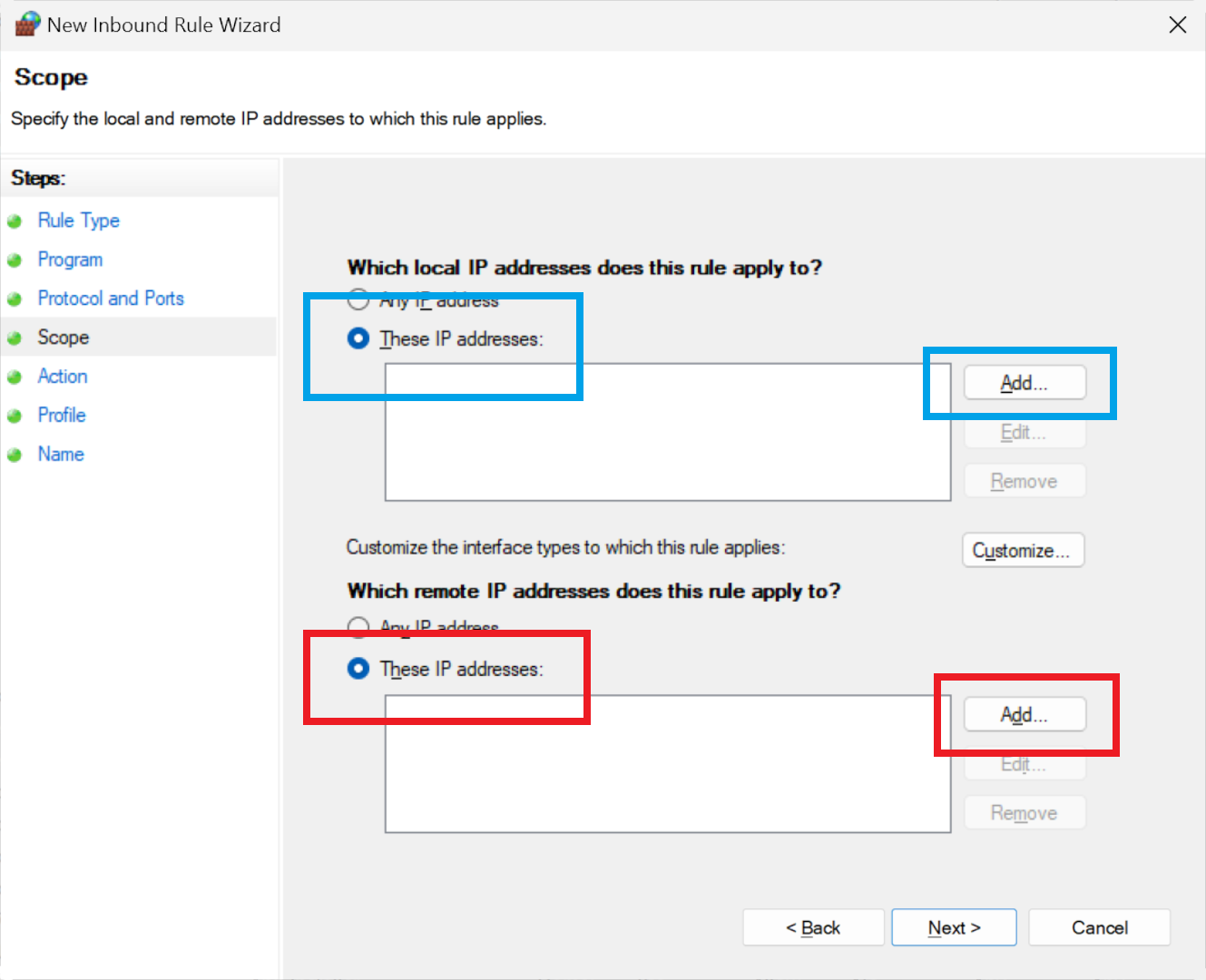Click the firewall icon in the title bar
Screen dimensions: 1206x980
27,24
